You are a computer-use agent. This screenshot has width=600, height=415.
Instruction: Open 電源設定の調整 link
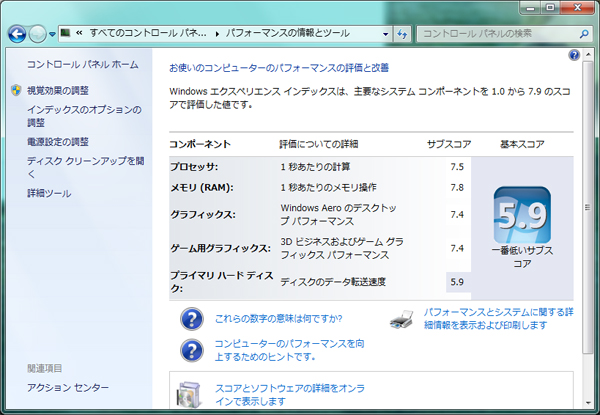point(58,142)
